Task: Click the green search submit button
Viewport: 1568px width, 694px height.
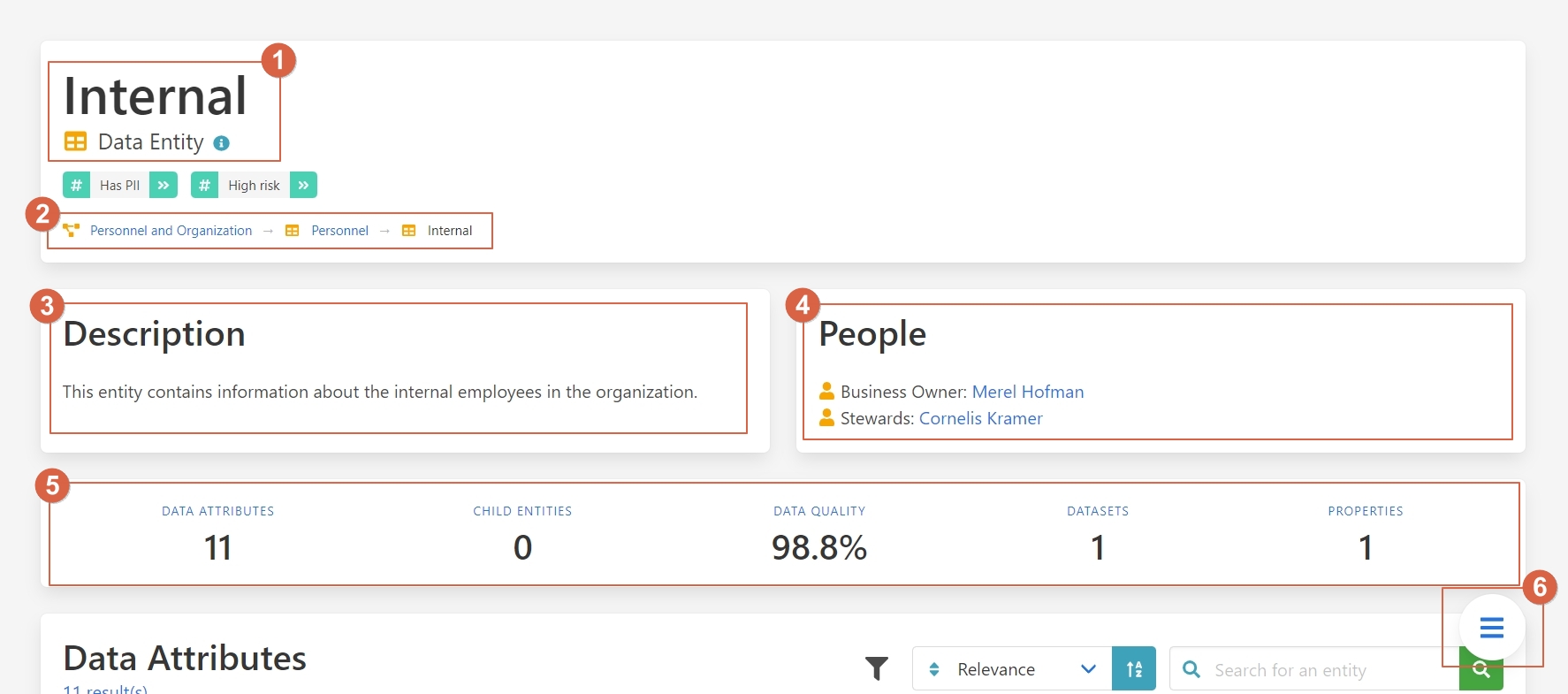Action: point(1481,669)
